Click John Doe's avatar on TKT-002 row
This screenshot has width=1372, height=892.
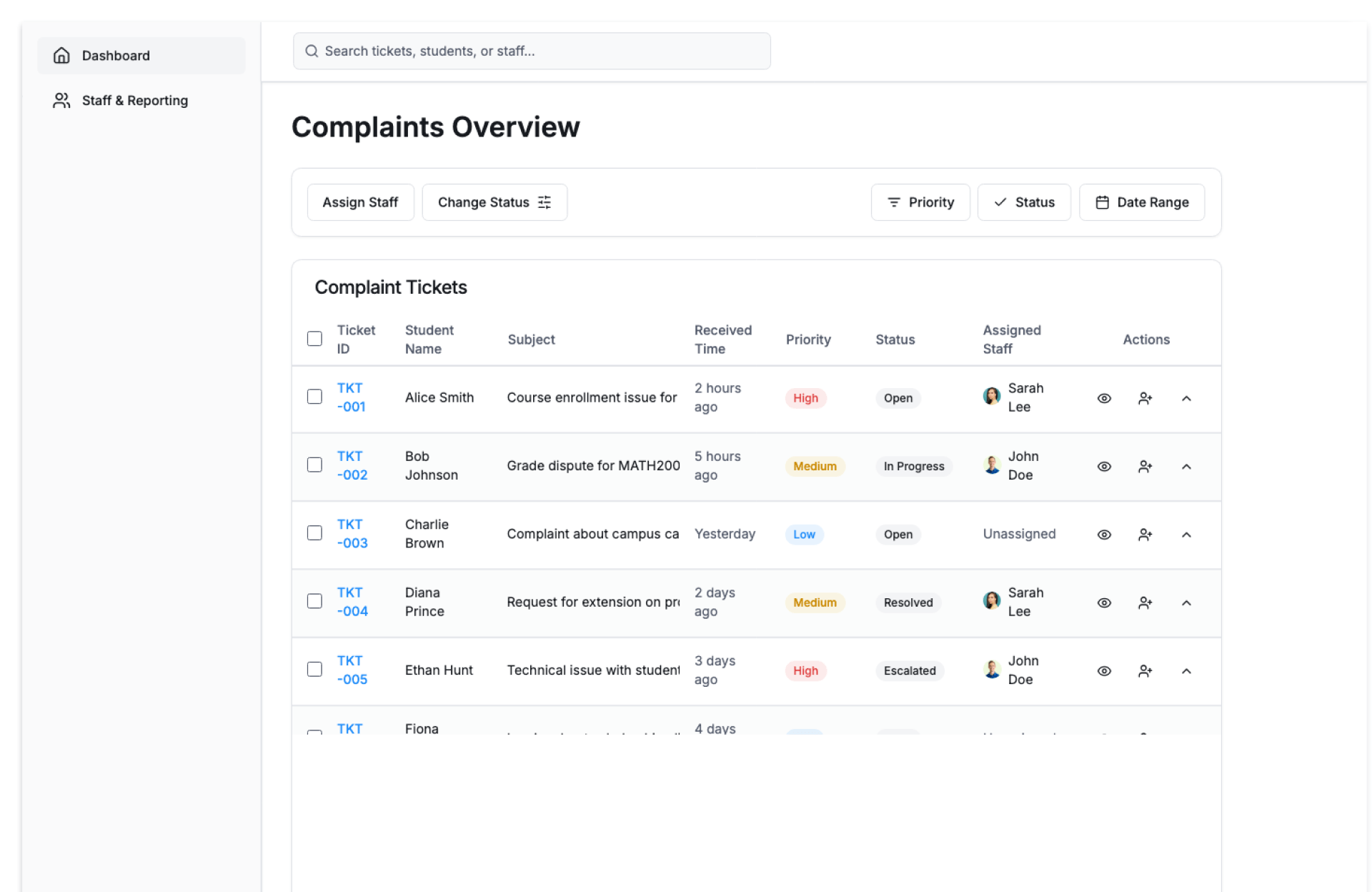(991, 465)
